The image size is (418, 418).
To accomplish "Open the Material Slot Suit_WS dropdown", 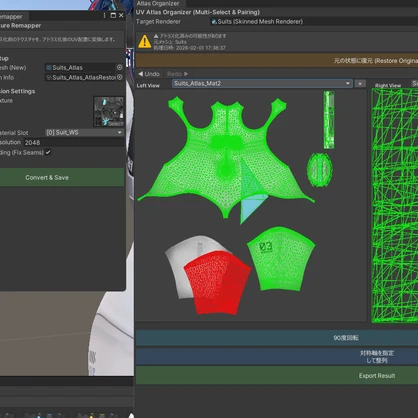I will 84,133.
